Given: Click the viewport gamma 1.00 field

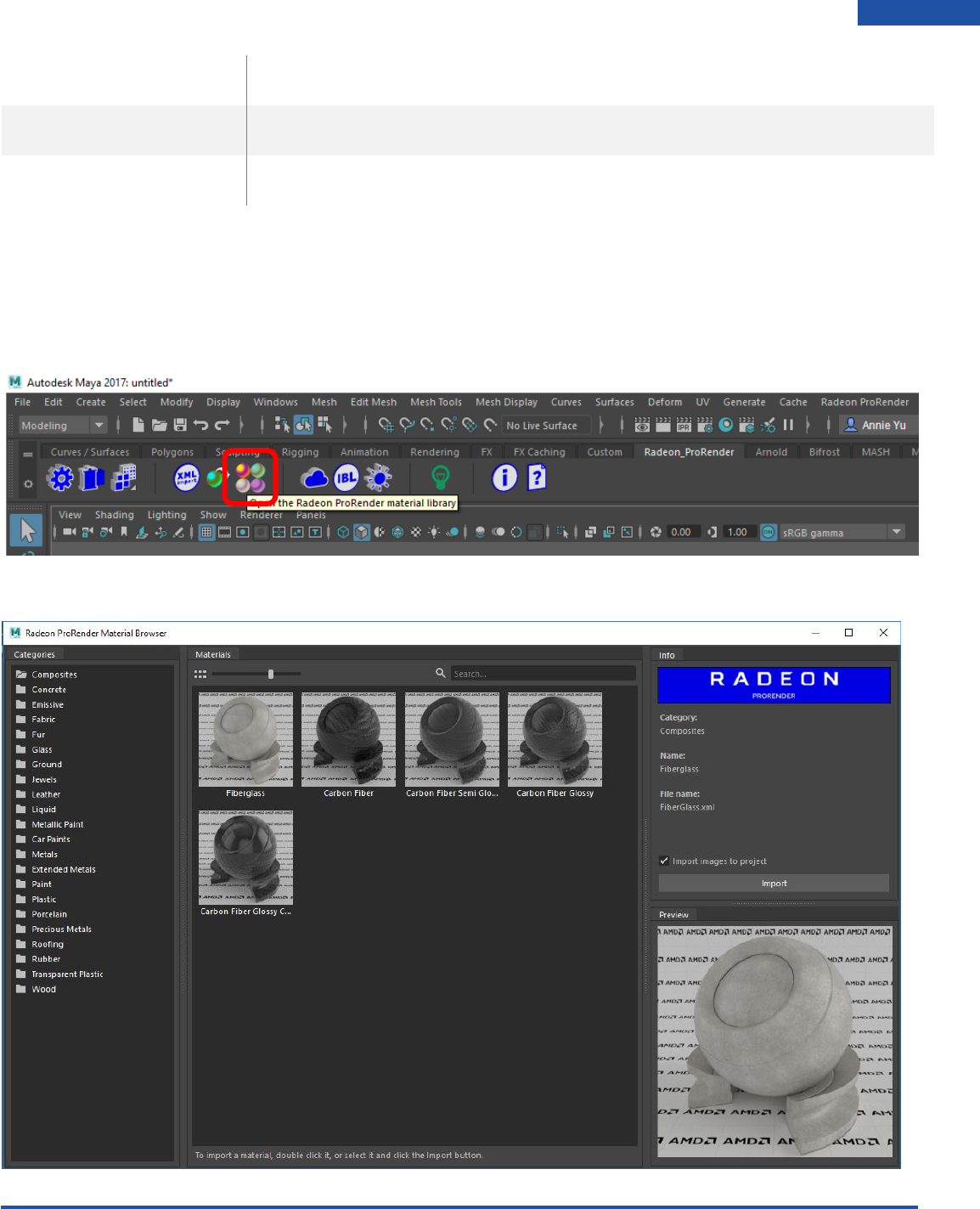Looking at the screenshot, I should [x=740, y=533].
